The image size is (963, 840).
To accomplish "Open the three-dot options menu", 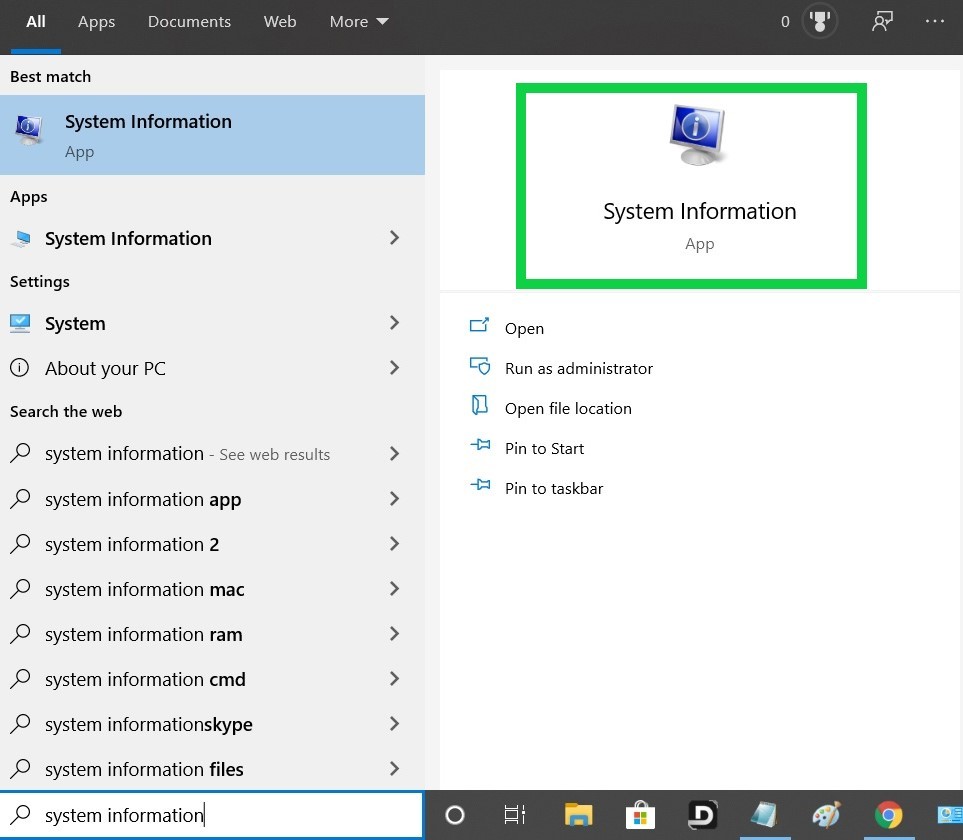I will (934, 22).
